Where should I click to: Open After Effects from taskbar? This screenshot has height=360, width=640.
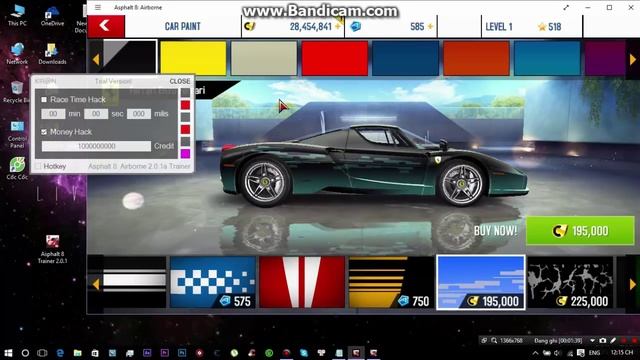click(x=147, y=353)
